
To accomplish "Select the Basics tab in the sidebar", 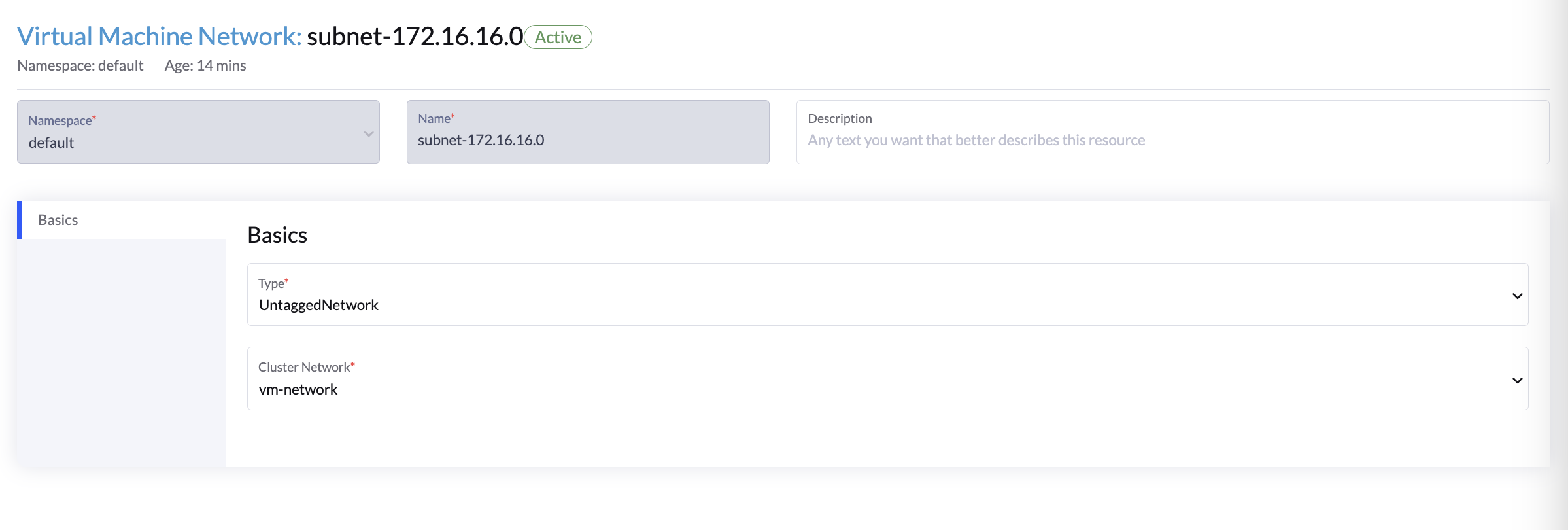I will click(x=58, y=220).
